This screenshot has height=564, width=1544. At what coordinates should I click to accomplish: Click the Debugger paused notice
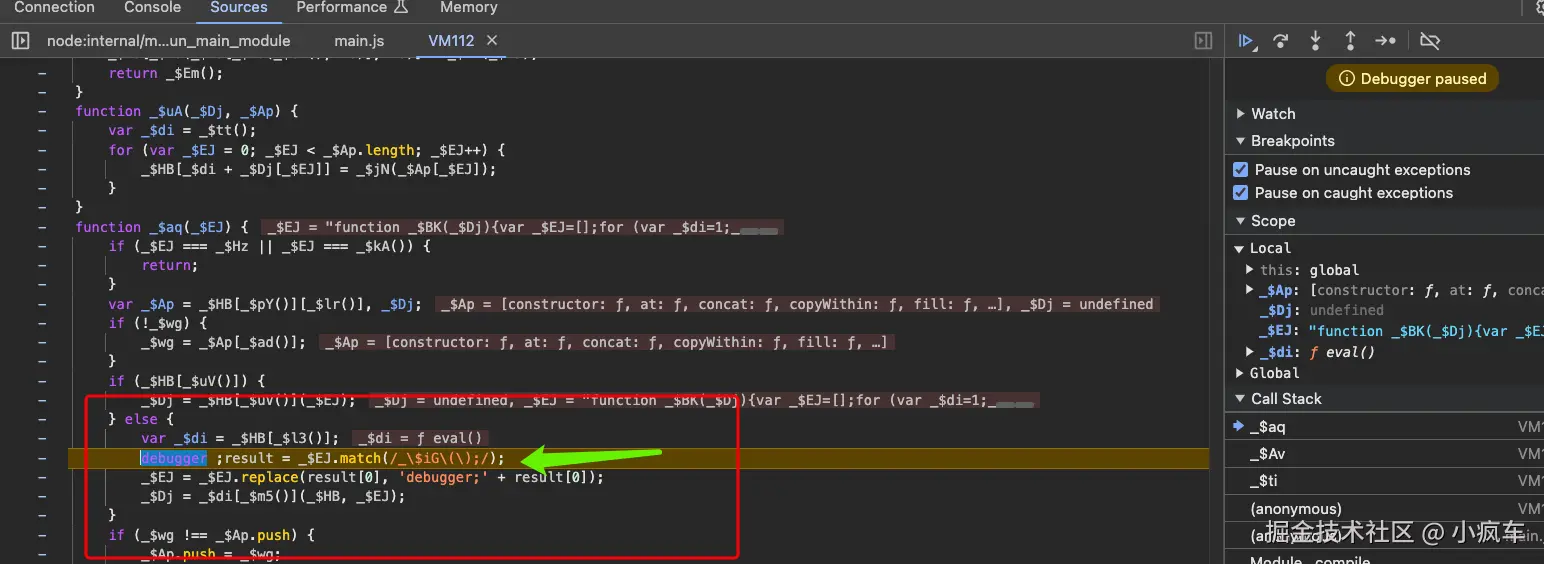pos(1412,79)
